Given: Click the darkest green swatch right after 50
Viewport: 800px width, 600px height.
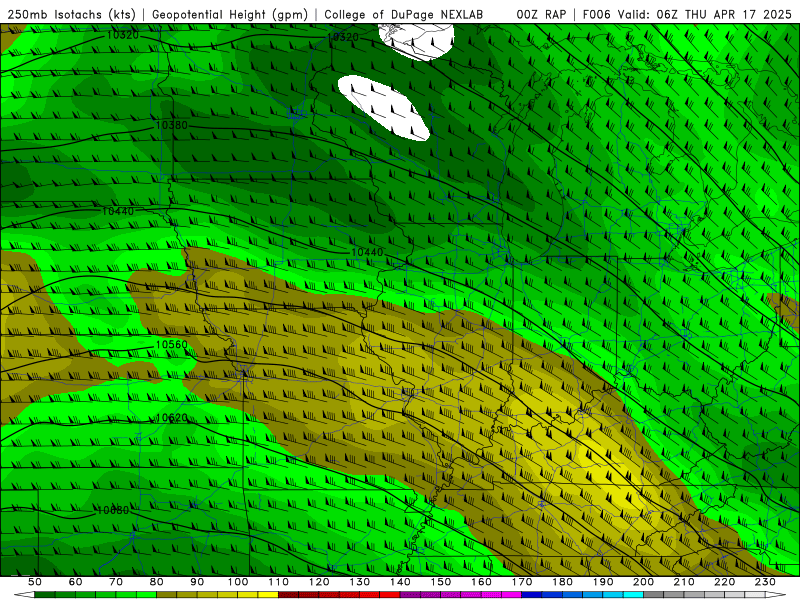Looking at the screenshot, I should (44, 594).
